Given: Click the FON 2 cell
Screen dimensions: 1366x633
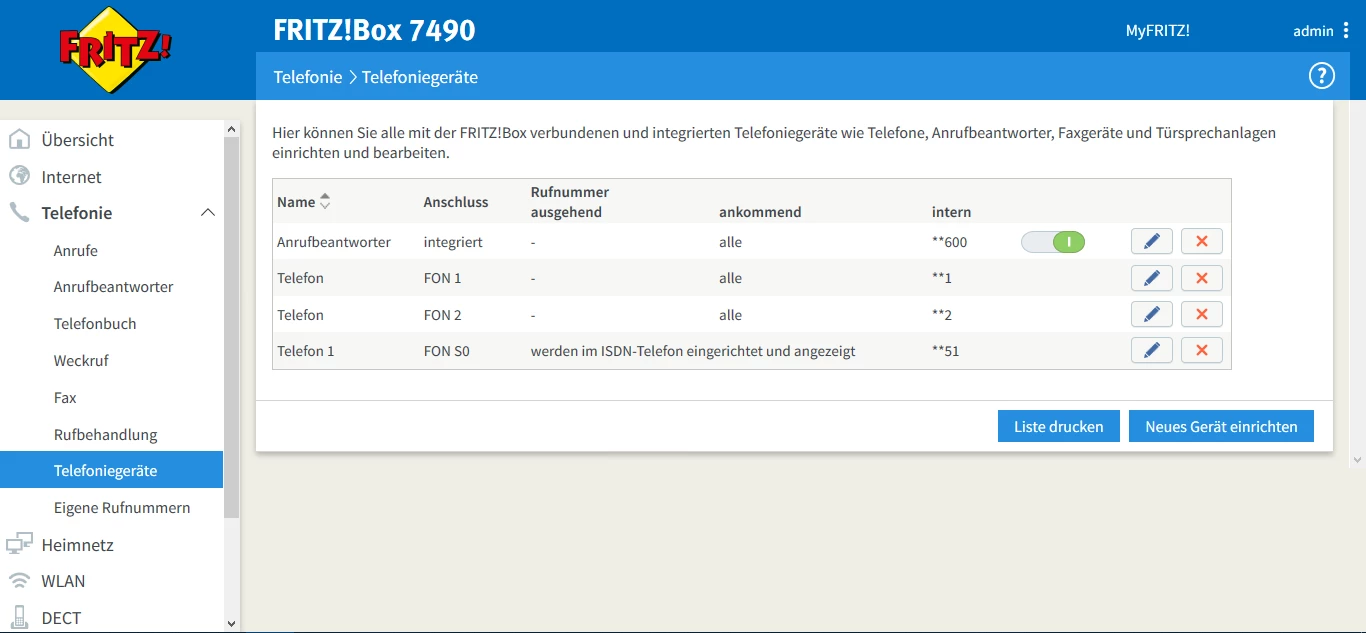Looking at the screenshot, I should (x=442, y=315).
